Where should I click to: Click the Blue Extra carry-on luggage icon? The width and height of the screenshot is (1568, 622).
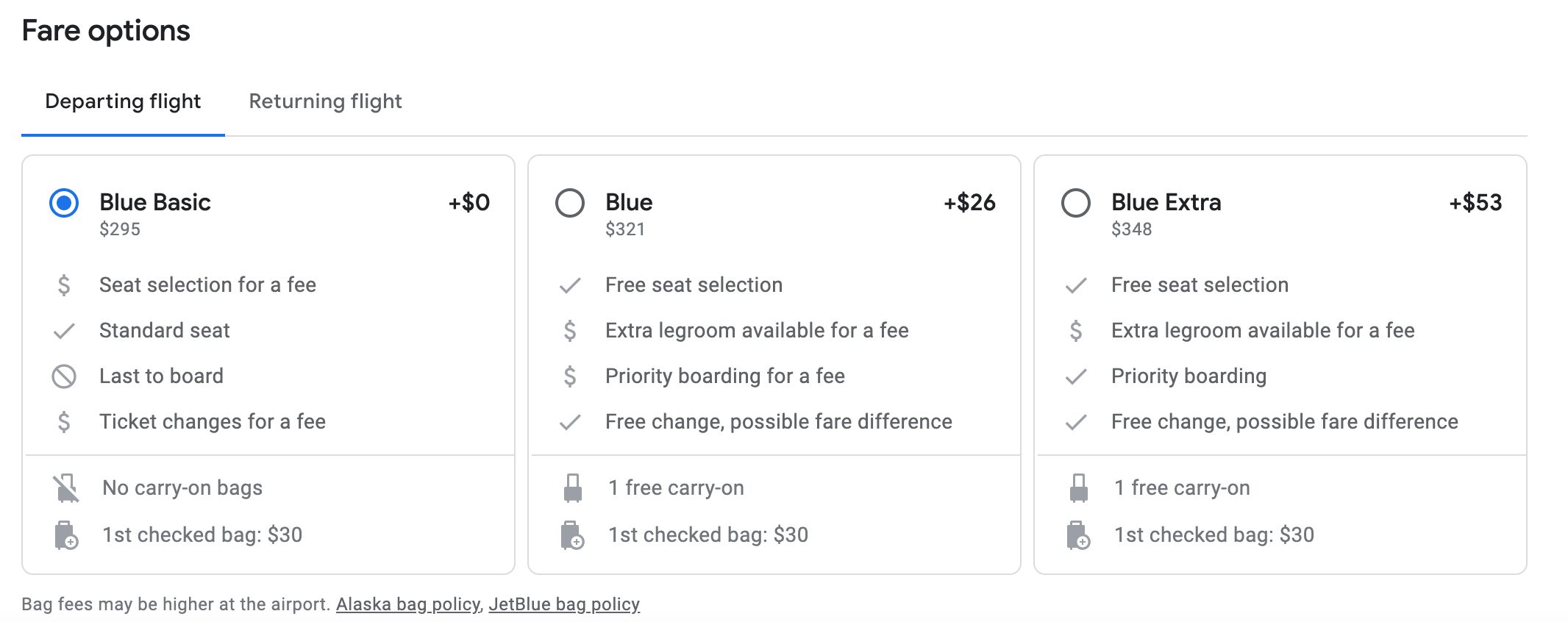[x=1078, y=488]
